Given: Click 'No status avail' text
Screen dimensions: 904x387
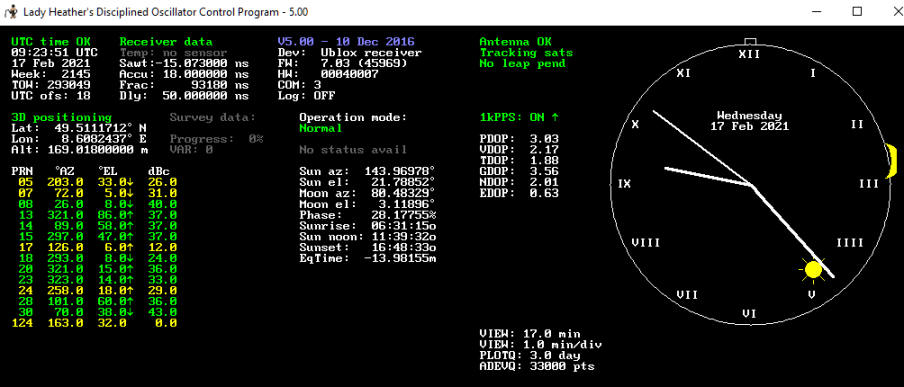Looking at the screenshot, I should (353, 149).
